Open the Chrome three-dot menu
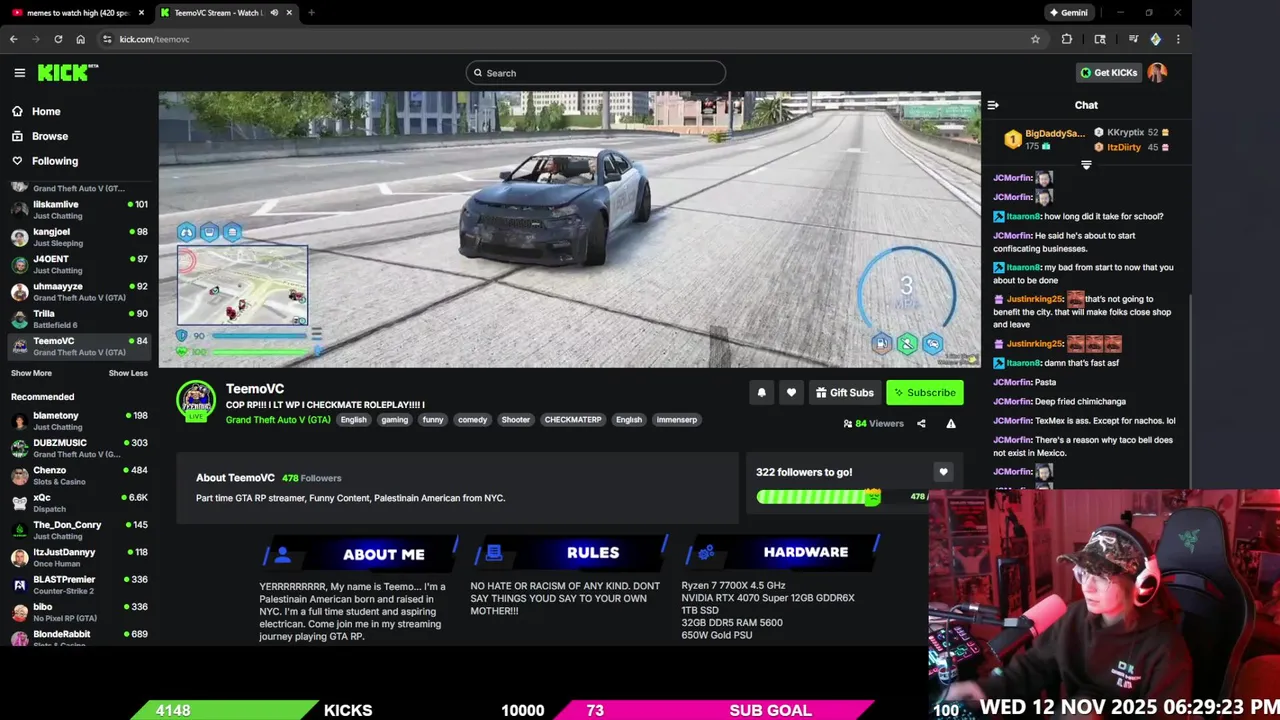This screenshot has width=1280, height=720. (1178, 39)
